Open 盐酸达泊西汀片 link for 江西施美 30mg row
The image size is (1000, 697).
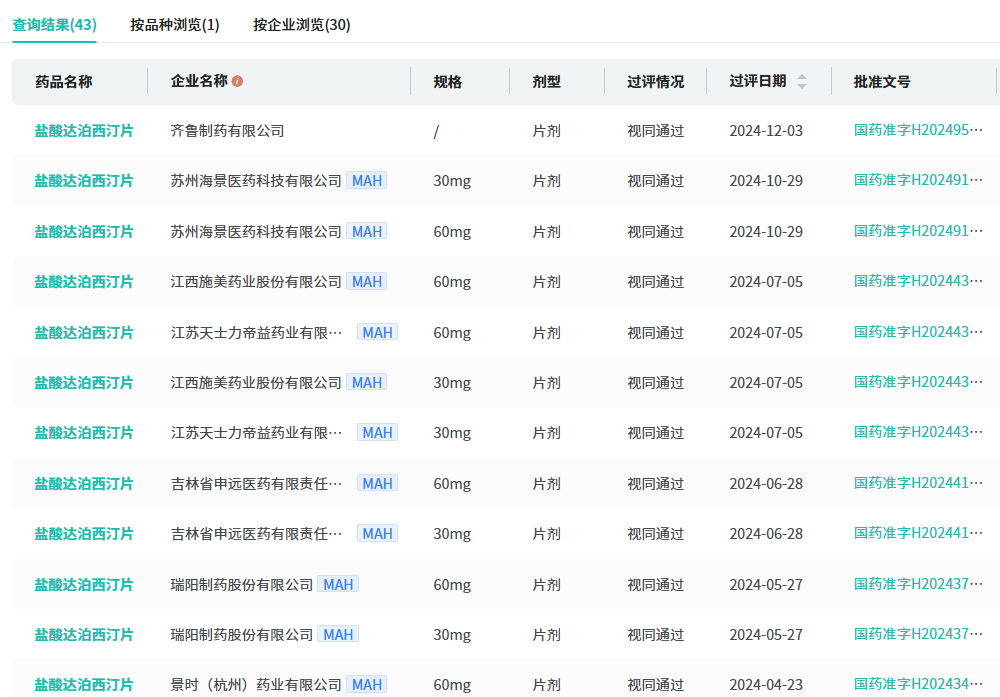(84, 383)
